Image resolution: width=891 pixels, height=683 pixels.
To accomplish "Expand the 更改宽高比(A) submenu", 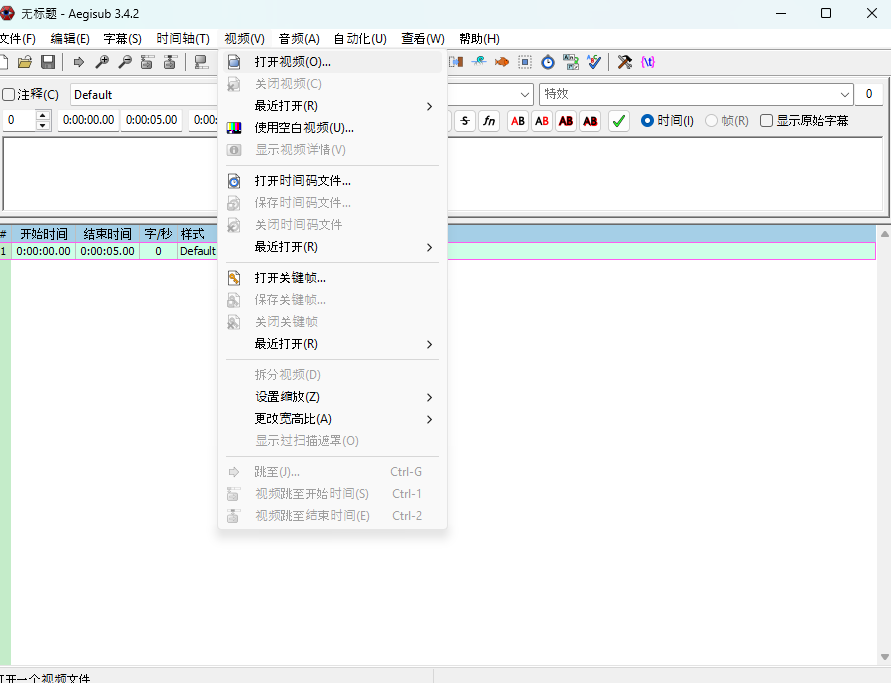I will tap(330, 419).
